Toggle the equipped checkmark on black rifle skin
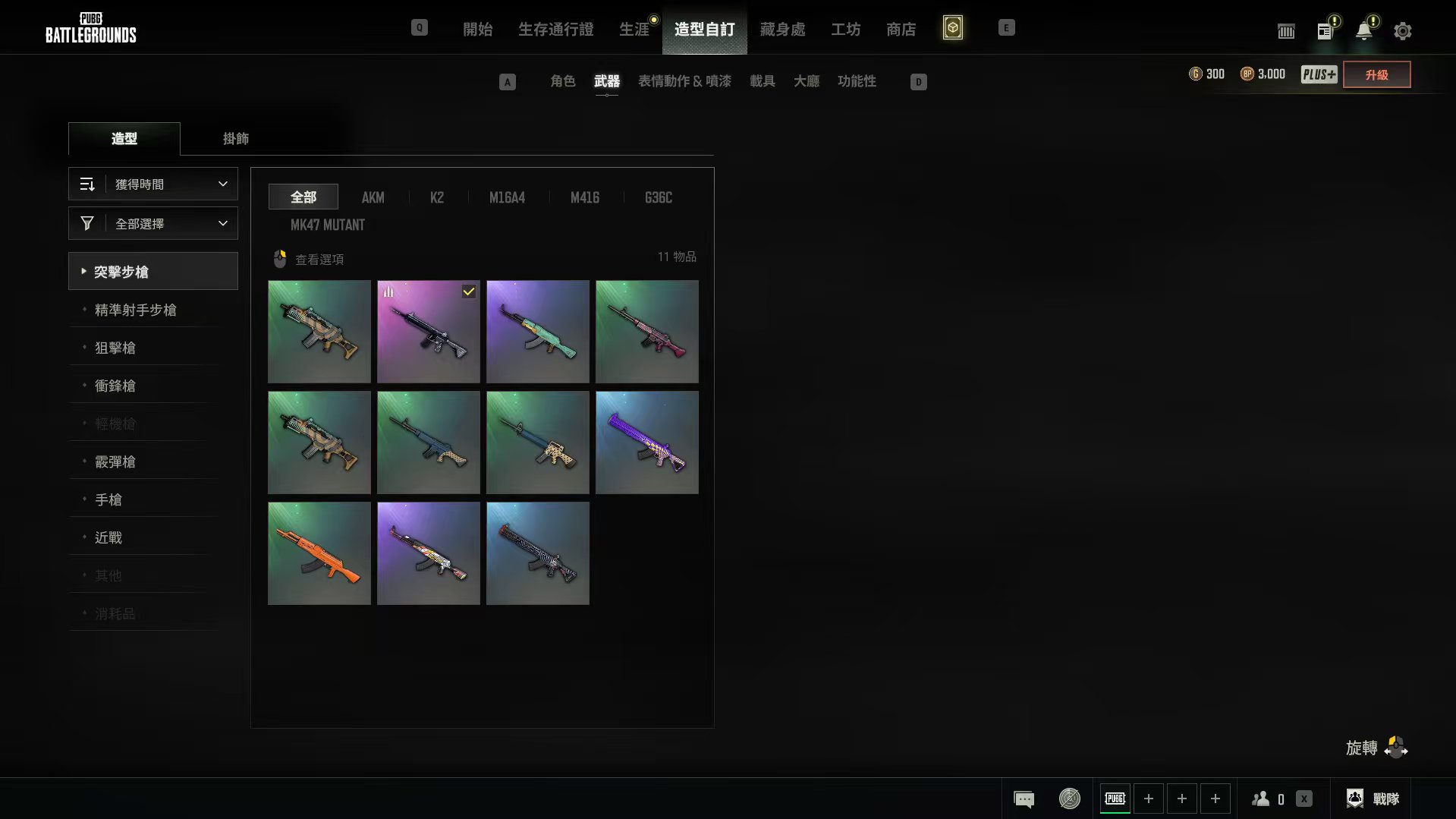The width and height of the screenshot is (1456, 819). click(469, 291)
